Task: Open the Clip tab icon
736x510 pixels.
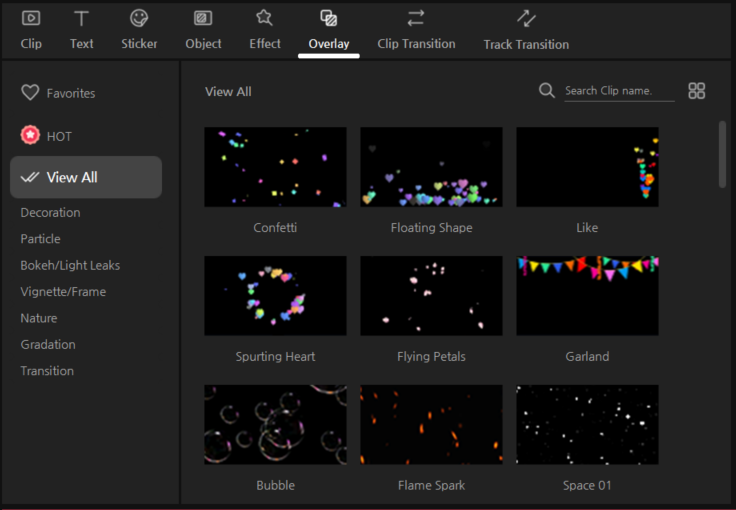Action: tap(31, 18)
